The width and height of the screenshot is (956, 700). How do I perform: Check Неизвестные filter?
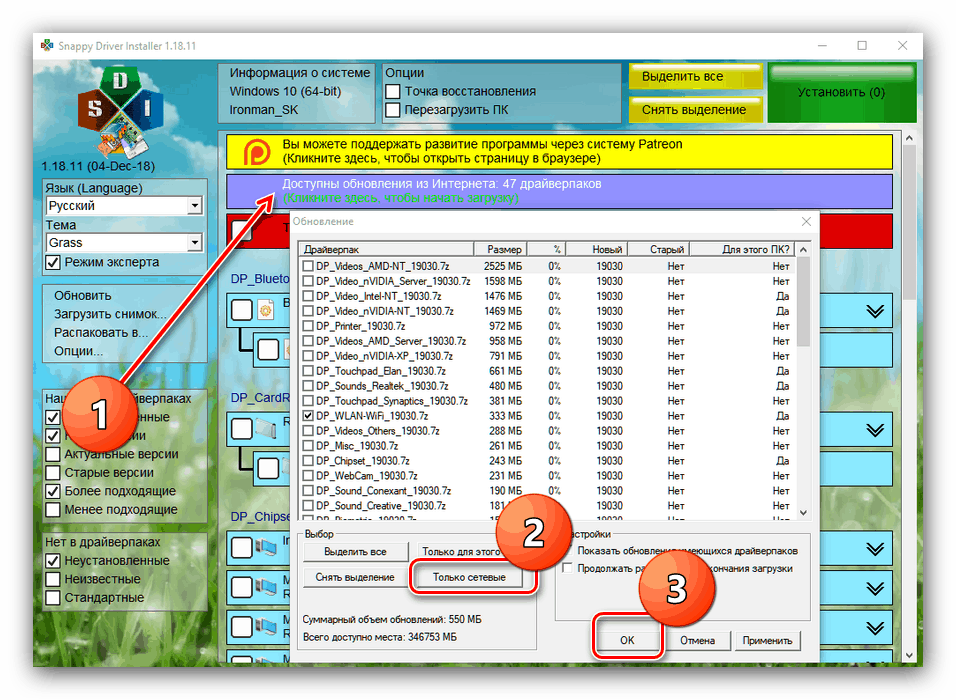click(53, 579)
